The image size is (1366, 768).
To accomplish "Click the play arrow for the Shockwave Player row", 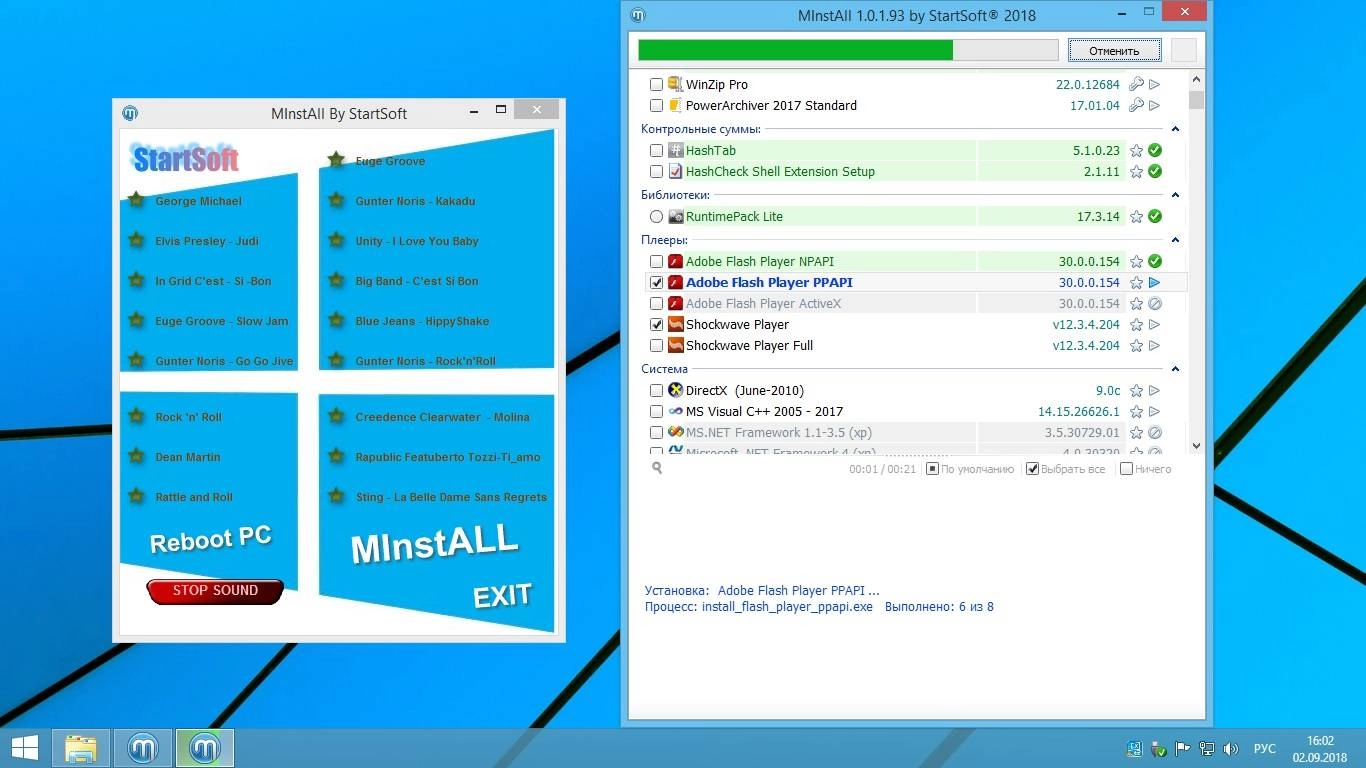I will pos(1155,325).
